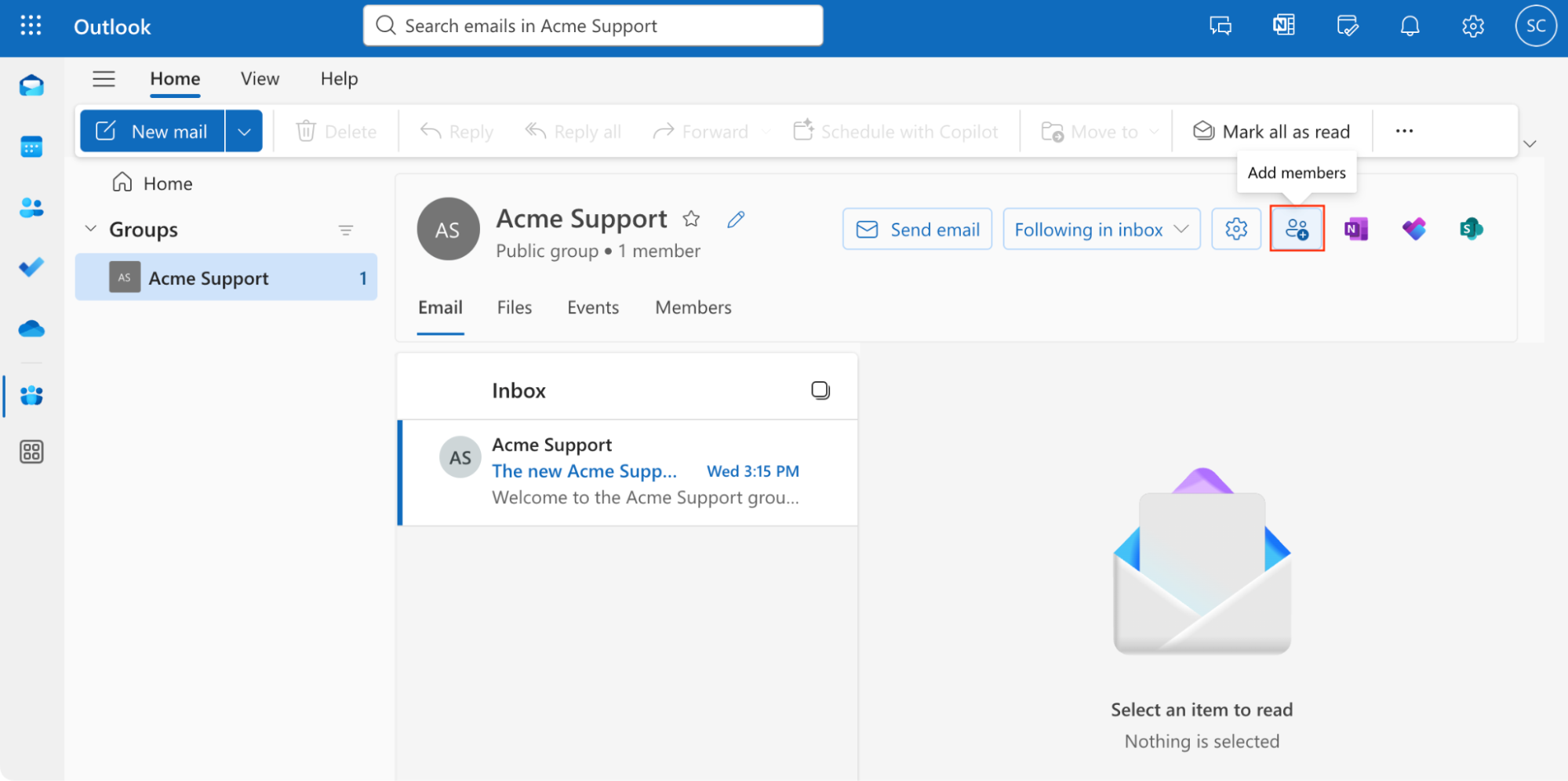Viewport: 1568px width, 781px height.
Task: Open group settings gear button
Action: coord(1236,229)
